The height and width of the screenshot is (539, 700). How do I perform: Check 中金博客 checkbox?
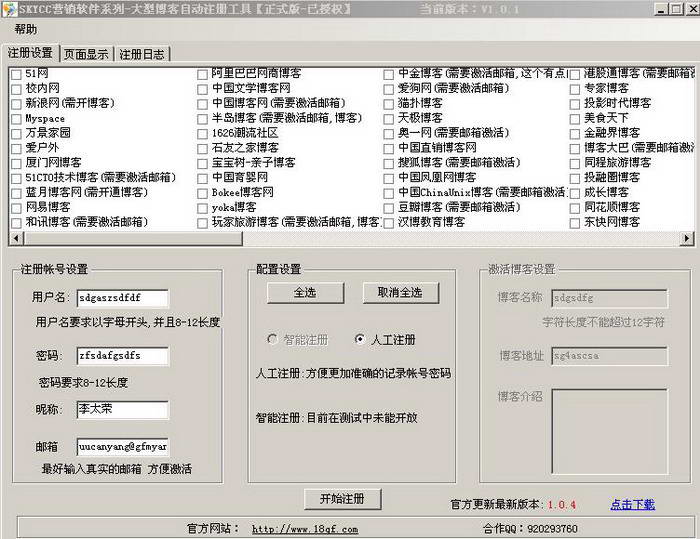[x=388, y=74]
